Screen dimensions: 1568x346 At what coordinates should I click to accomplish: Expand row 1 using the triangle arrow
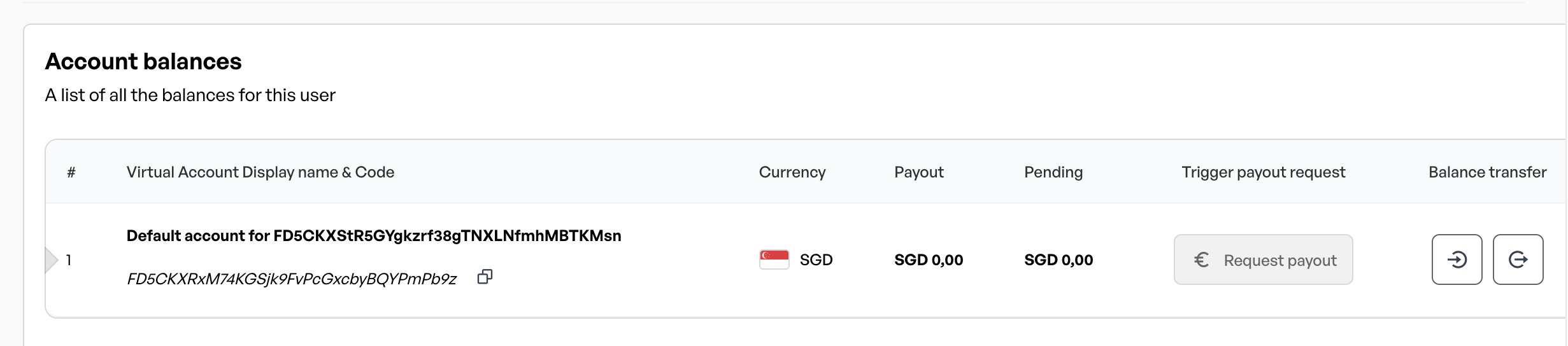click(52, 259)
